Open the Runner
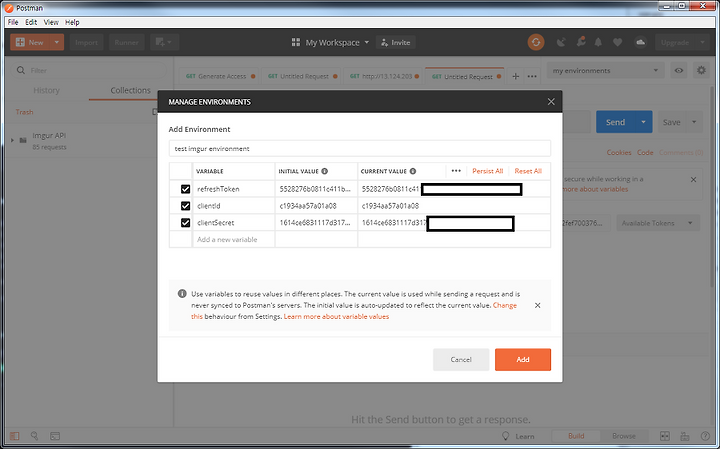The image size is (720, 449). click(x=126, y=42)
